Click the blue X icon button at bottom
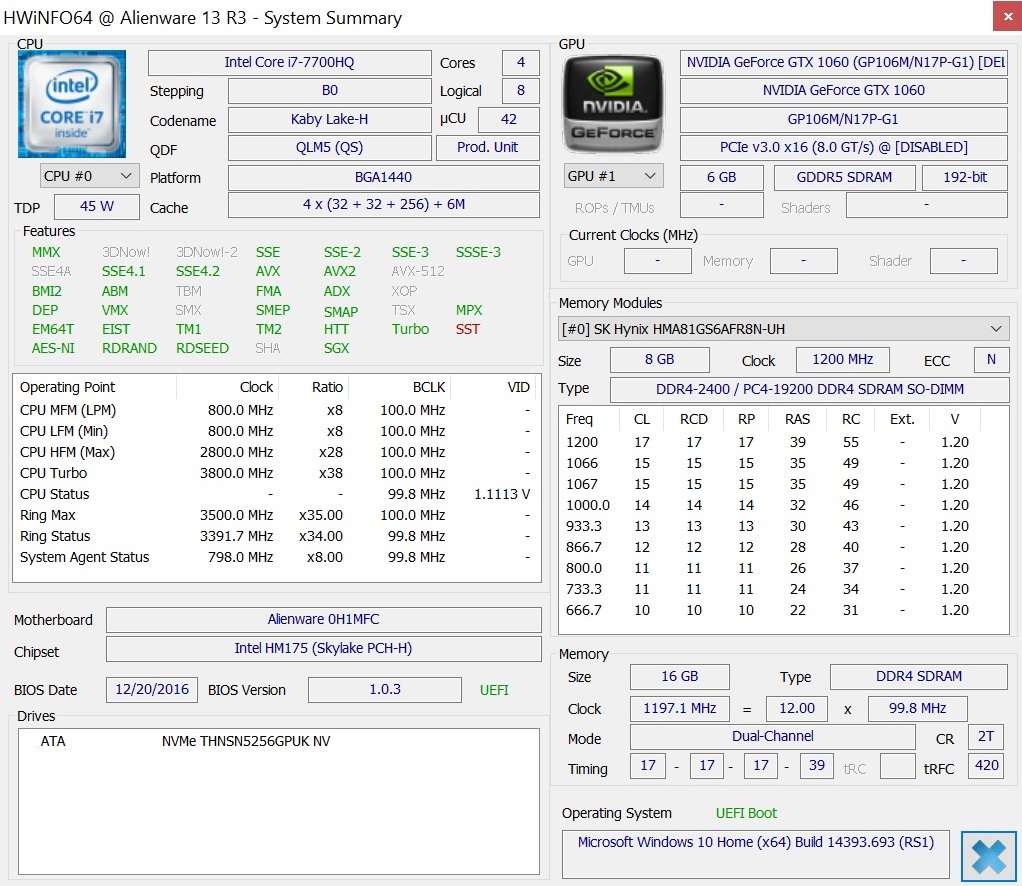 (988, 857)
